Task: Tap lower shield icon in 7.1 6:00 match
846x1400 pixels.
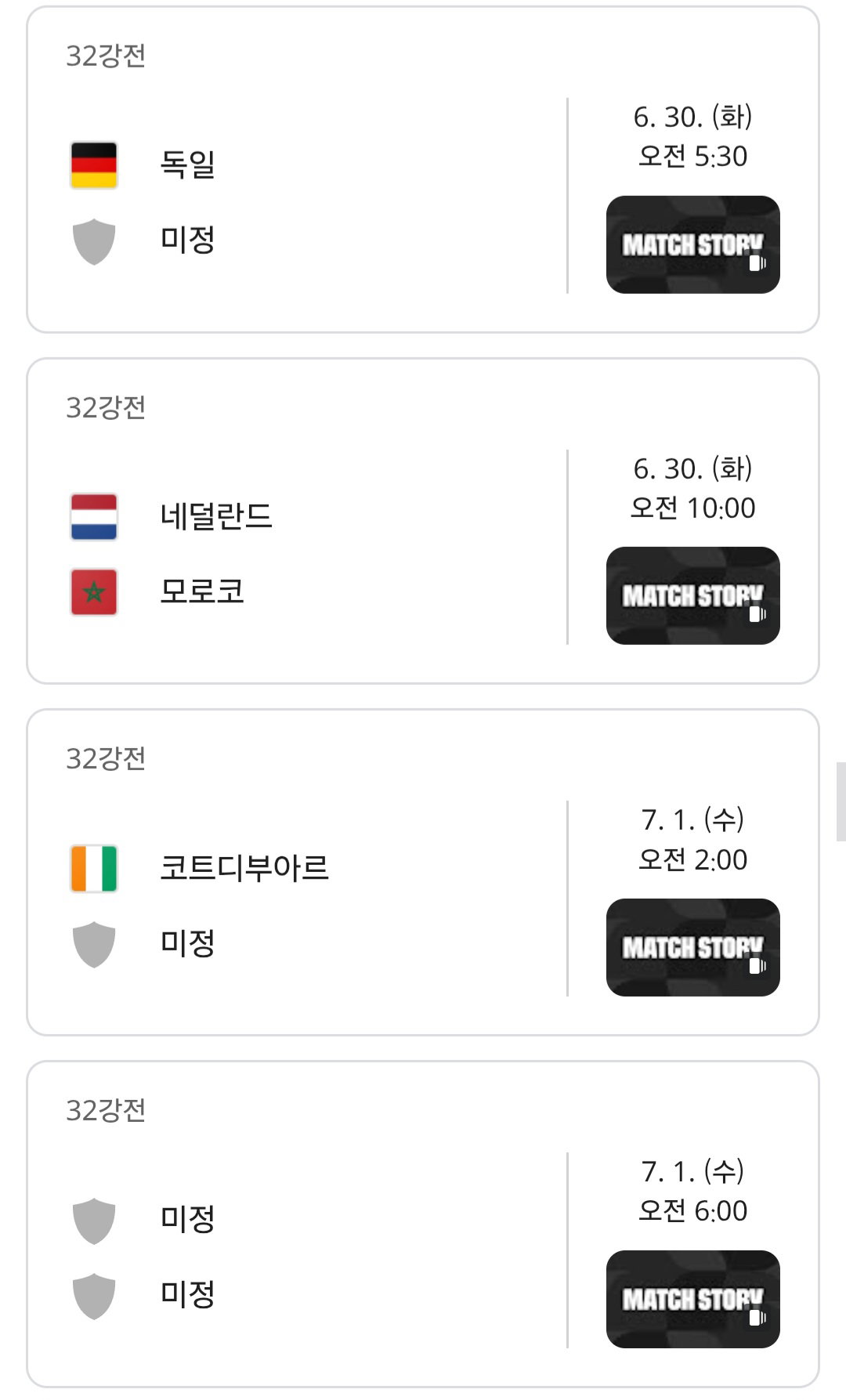Action: [94, 1296]
